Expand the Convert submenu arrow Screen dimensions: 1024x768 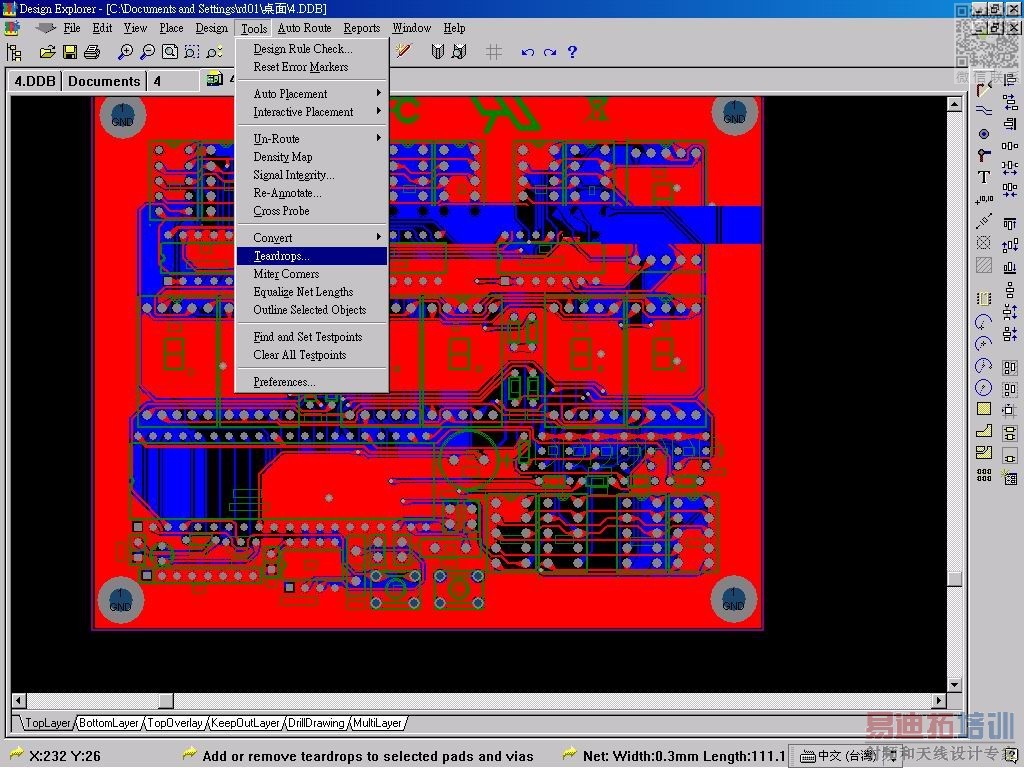pyautogui.click(x=378, y=237)
